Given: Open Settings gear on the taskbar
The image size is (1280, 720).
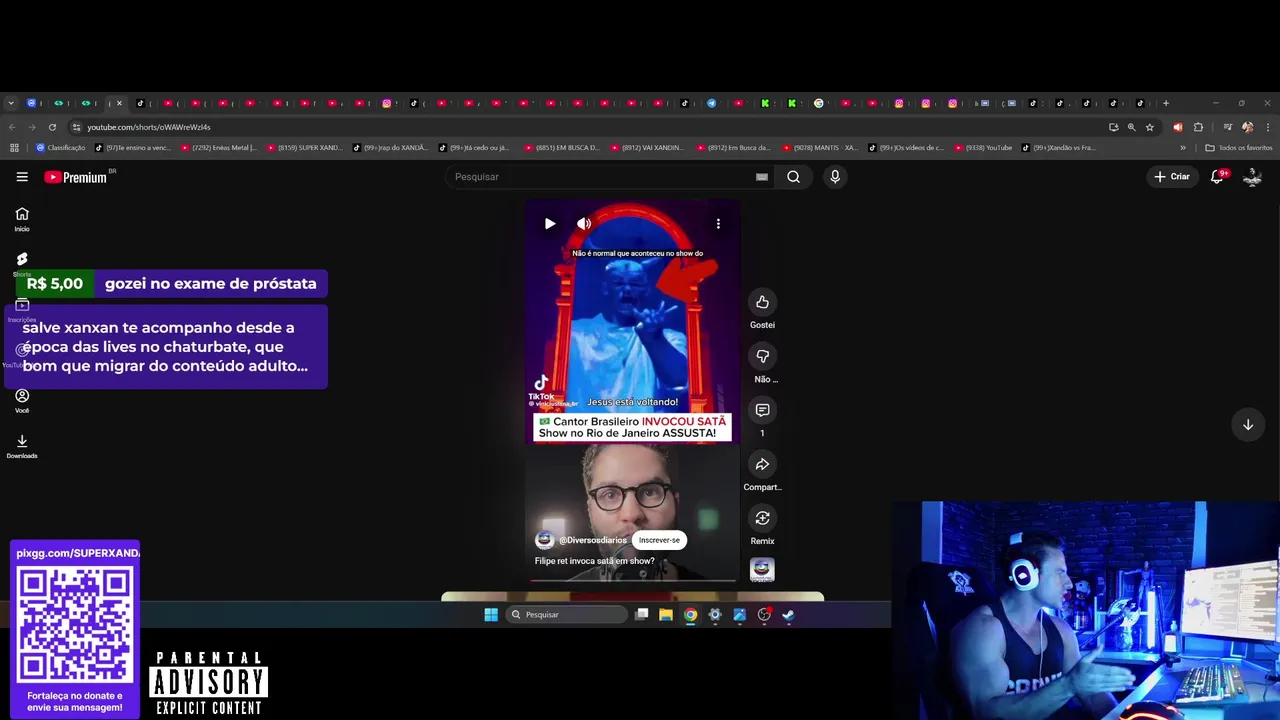Looking at the screenshot, I should tap(715, 615).
